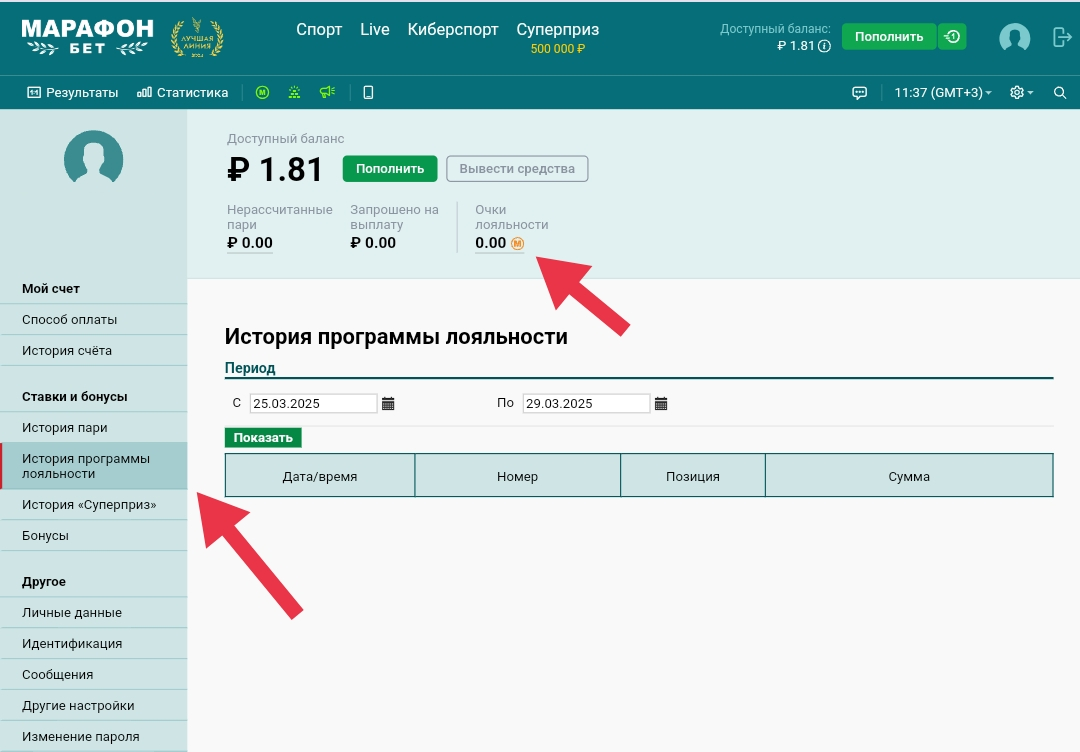This screenshot has width=1080, height=752.
Task: Open the Результаты link in the toolbar
Action: click(73, 93)
